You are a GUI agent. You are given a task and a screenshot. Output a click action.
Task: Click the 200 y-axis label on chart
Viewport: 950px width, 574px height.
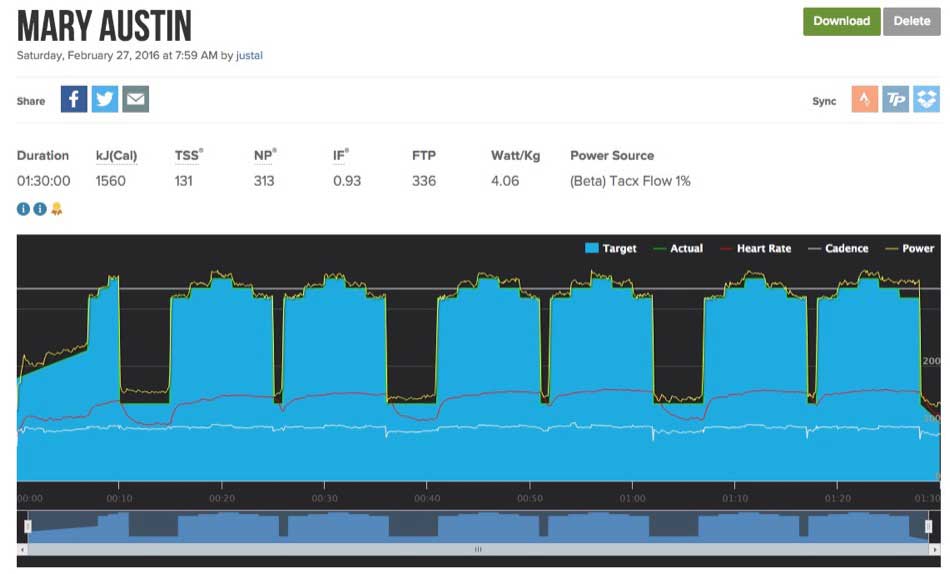[932, 361]
